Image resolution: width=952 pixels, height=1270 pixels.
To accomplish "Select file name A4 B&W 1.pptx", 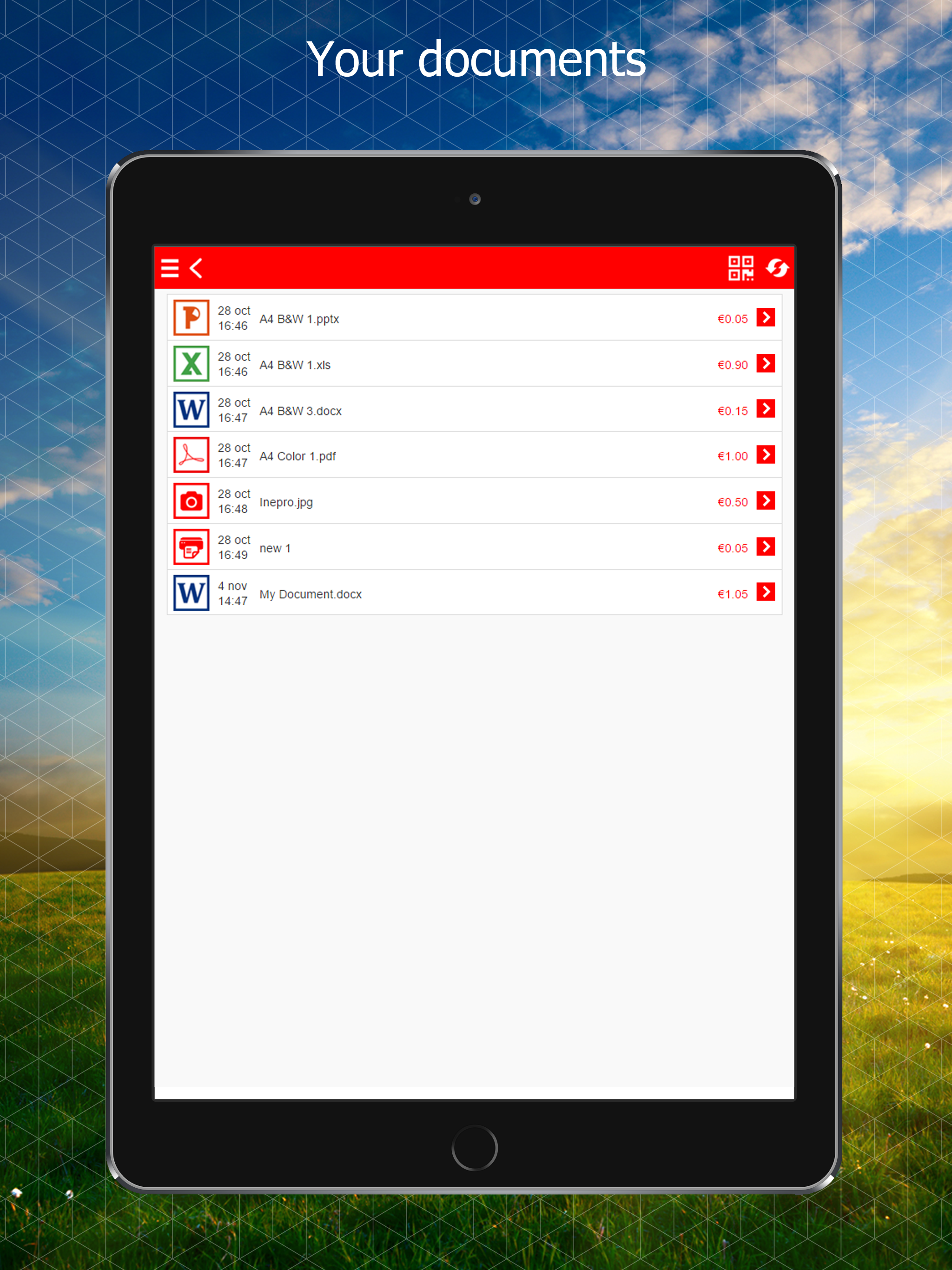I will pyautogui.click(x=299, y=319).
